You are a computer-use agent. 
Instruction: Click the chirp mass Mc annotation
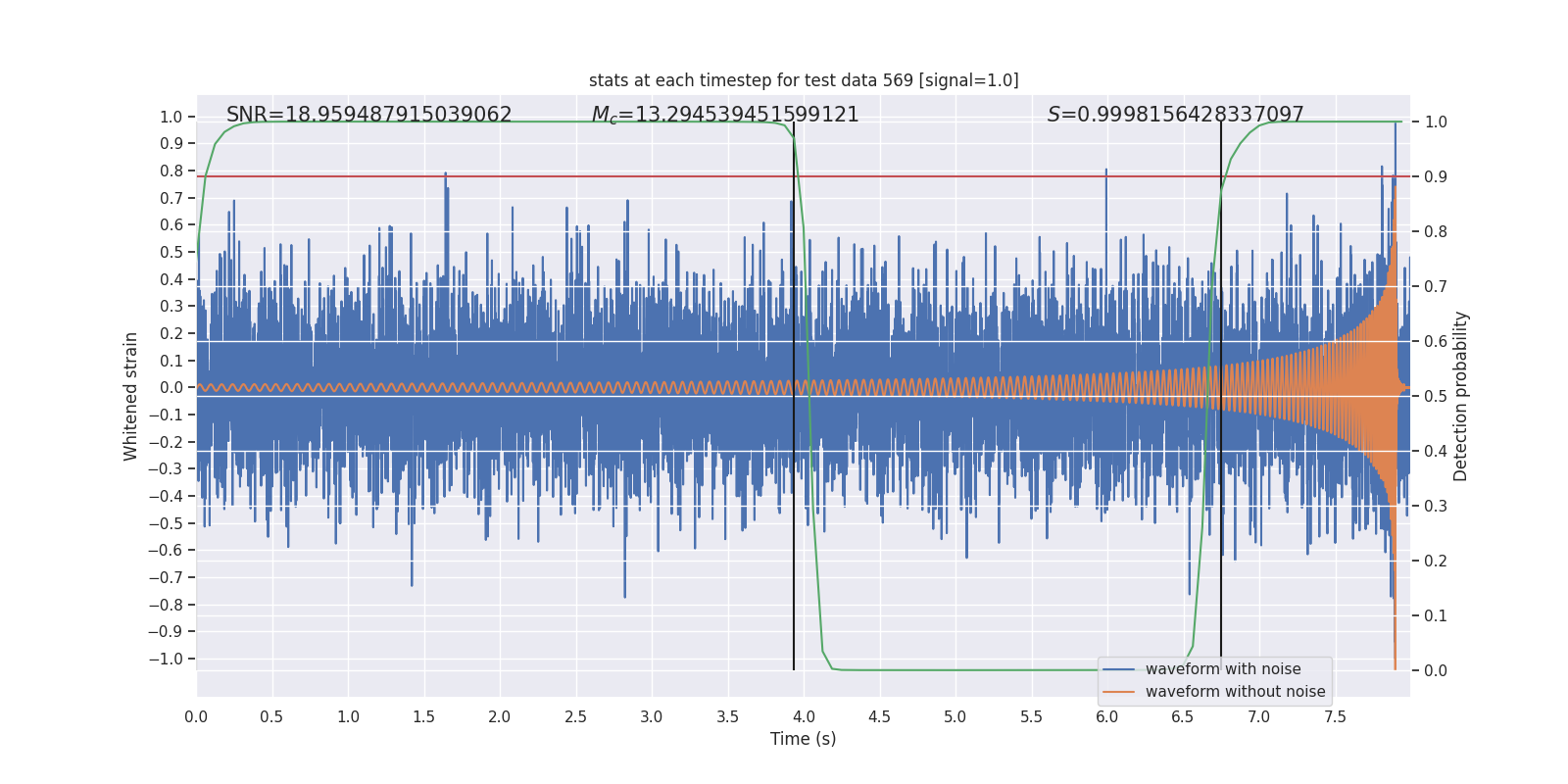pos(724,115)
